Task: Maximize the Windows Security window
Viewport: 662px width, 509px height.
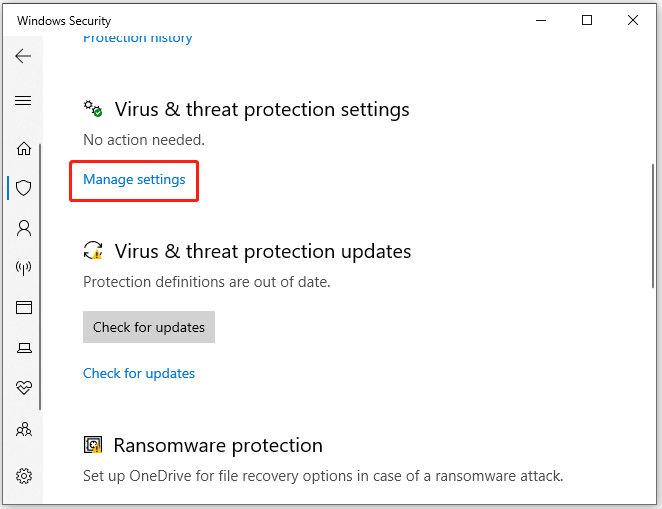Action: pos(587,20)
